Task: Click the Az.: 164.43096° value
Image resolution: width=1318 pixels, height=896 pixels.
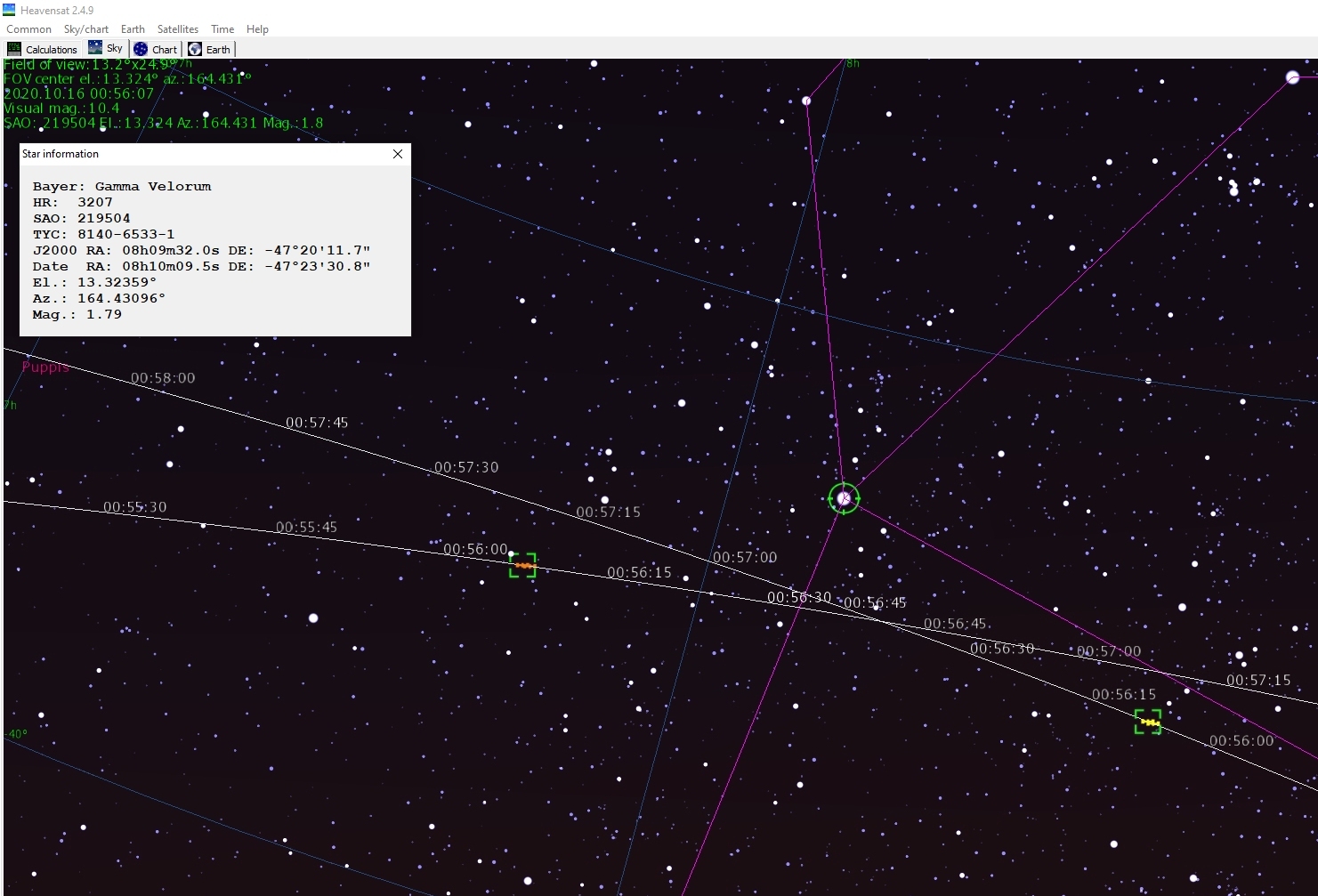Action: click(x=100, y=299)
